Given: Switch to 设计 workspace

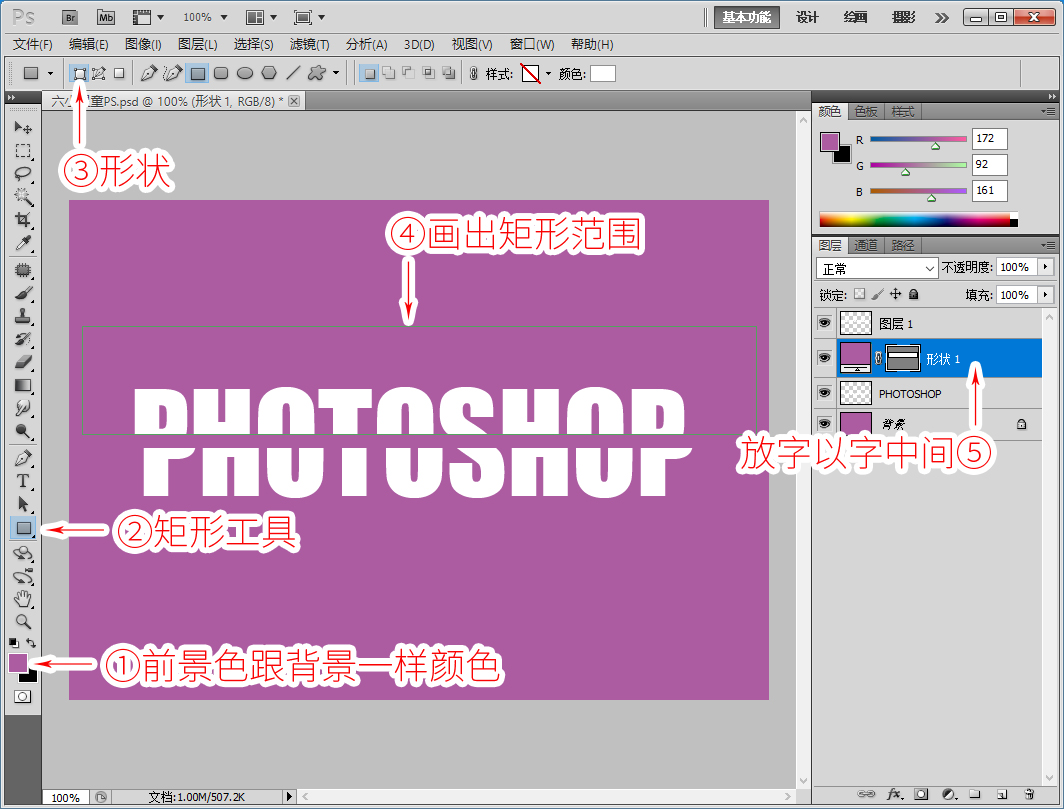Looking at the screenshot, I should pos(808,18).
